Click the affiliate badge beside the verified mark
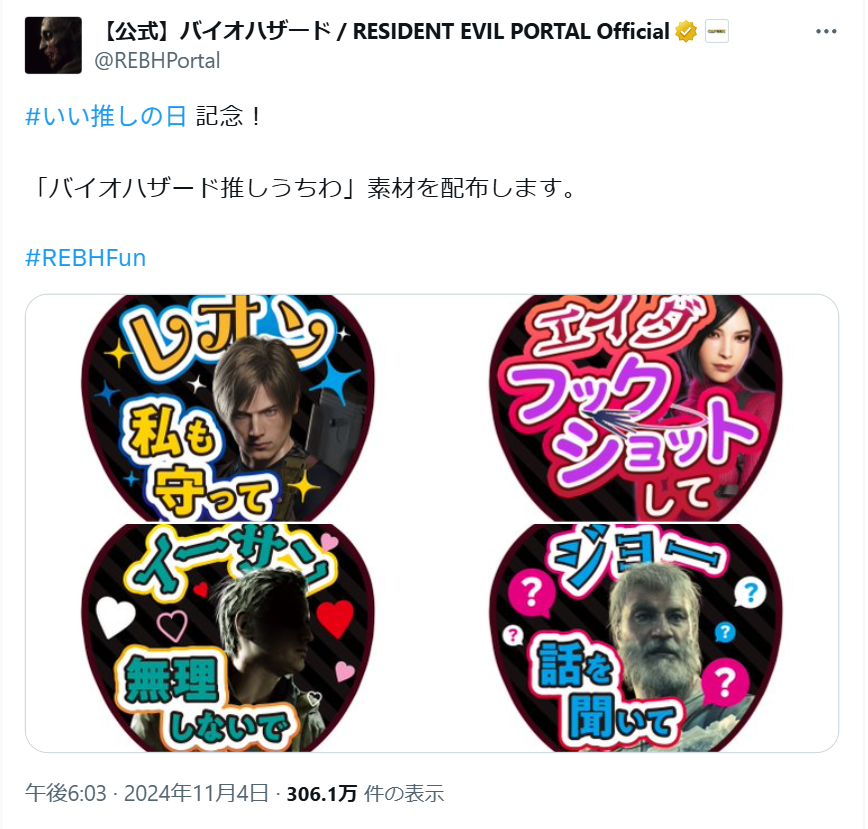The height and width of the screenshot is (829, 868). pos(716,32)
